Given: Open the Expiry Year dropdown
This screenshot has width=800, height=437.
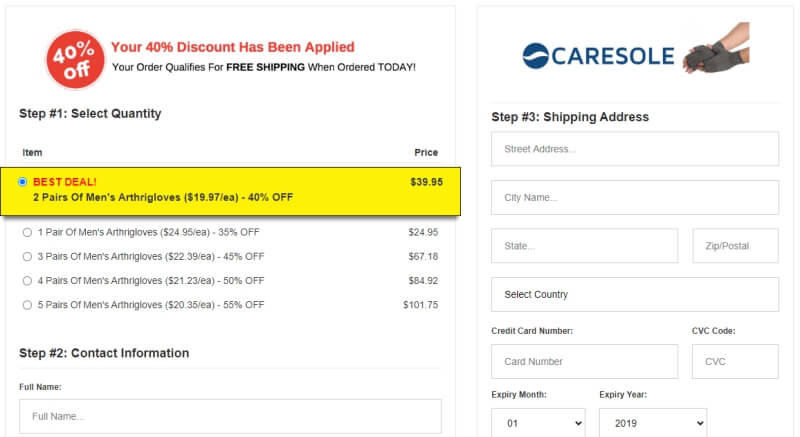Looking at the screenshot, I should pos(653,423).
